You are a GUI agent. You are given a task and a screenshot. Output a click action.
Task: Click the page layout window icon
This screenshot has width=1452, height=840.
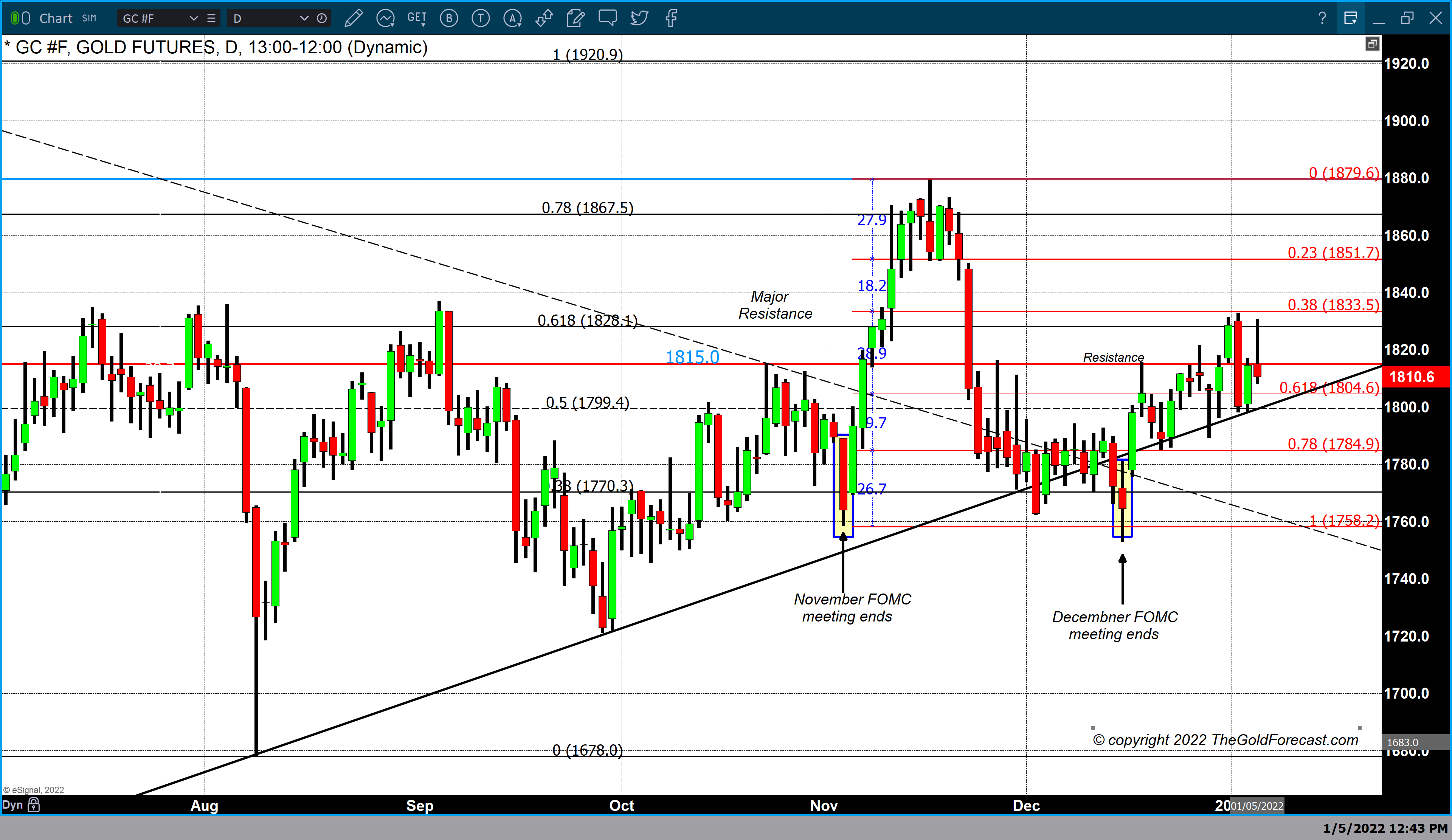1351,19
